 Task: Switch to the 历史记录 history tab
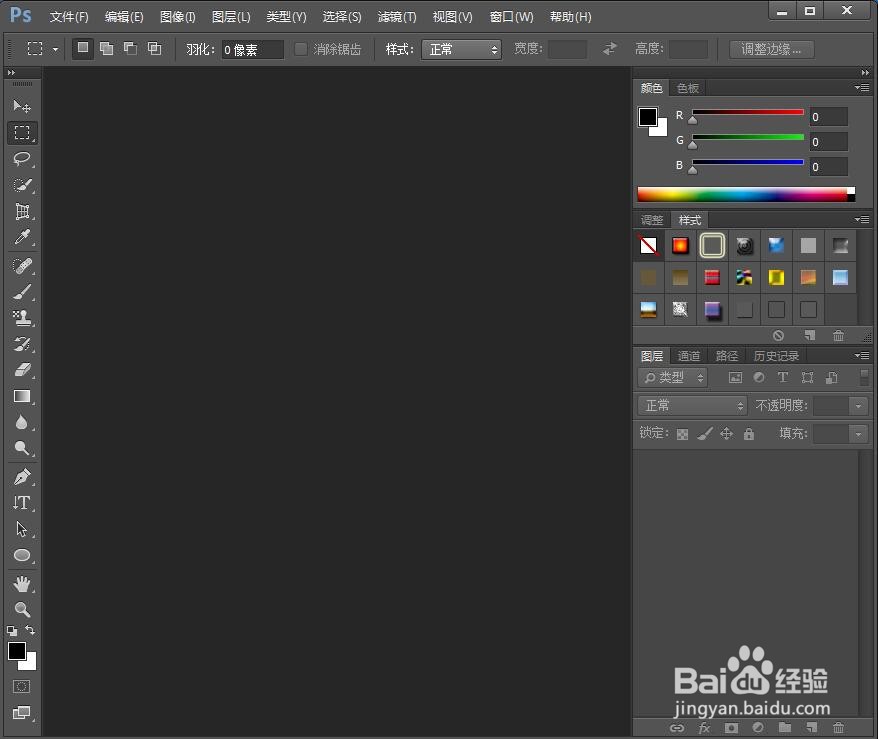coord(776,356)
